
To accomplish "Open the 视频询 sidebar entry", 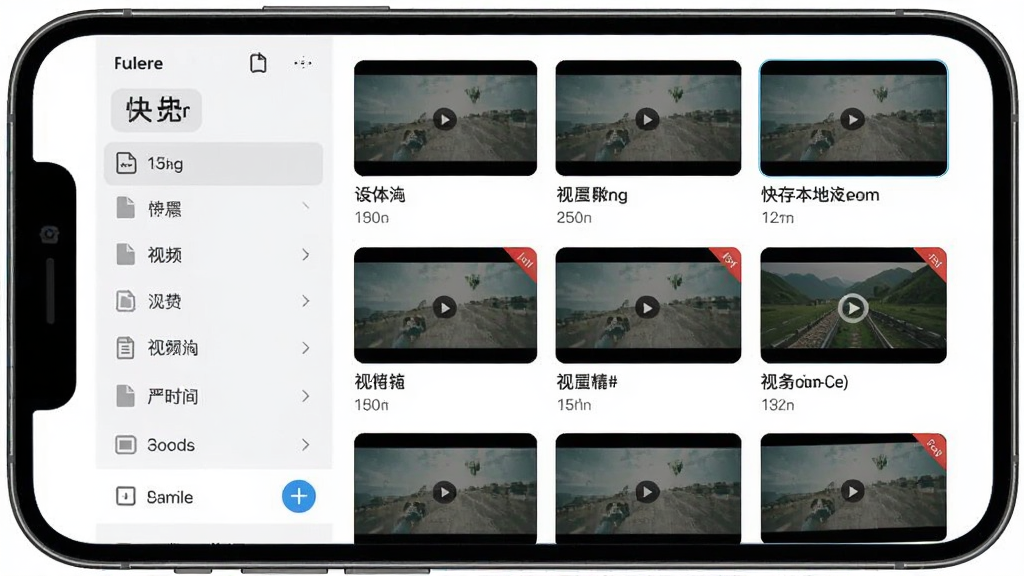I will pos(214,347).
